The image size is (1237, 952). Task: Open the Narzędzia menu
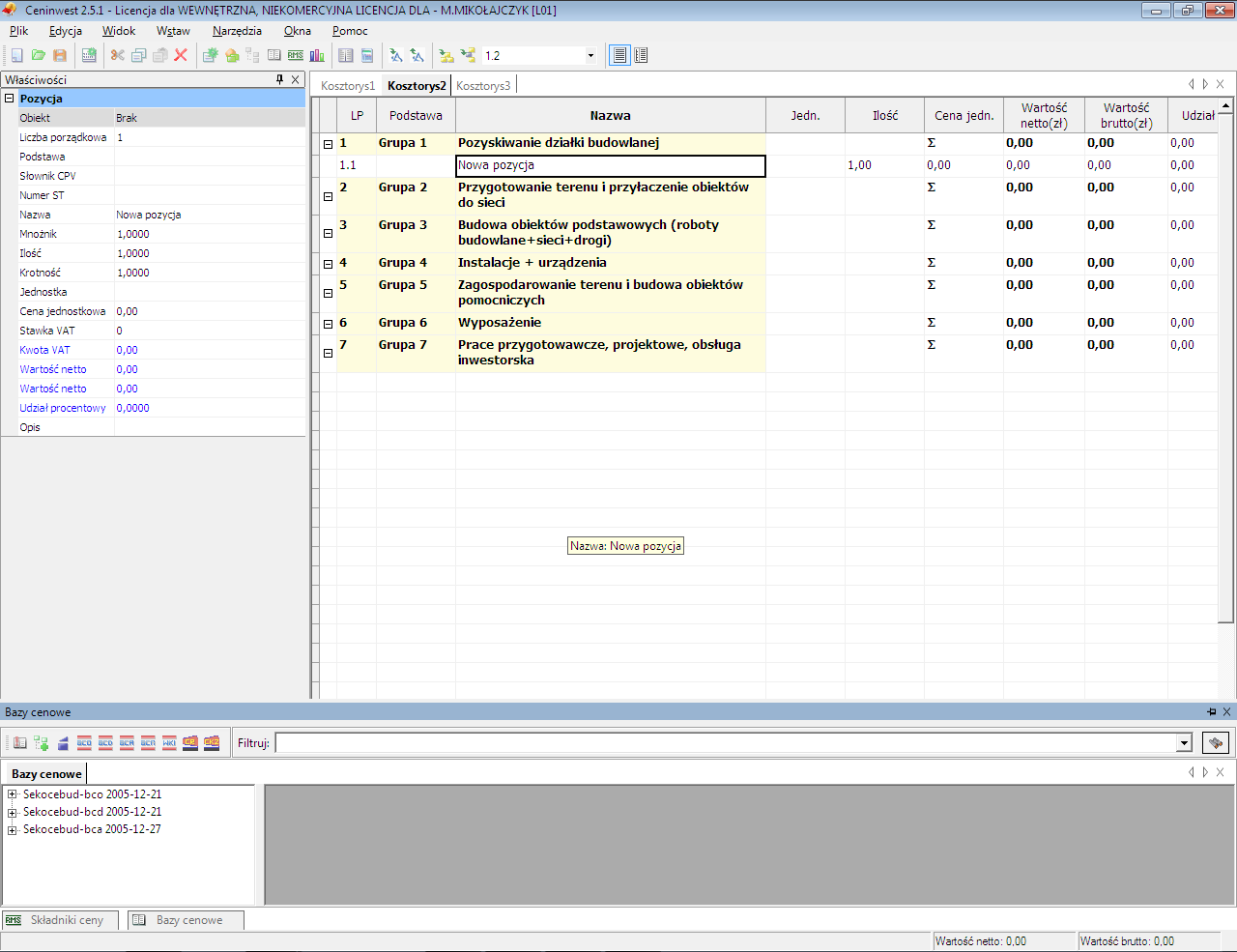click(237, 31)
